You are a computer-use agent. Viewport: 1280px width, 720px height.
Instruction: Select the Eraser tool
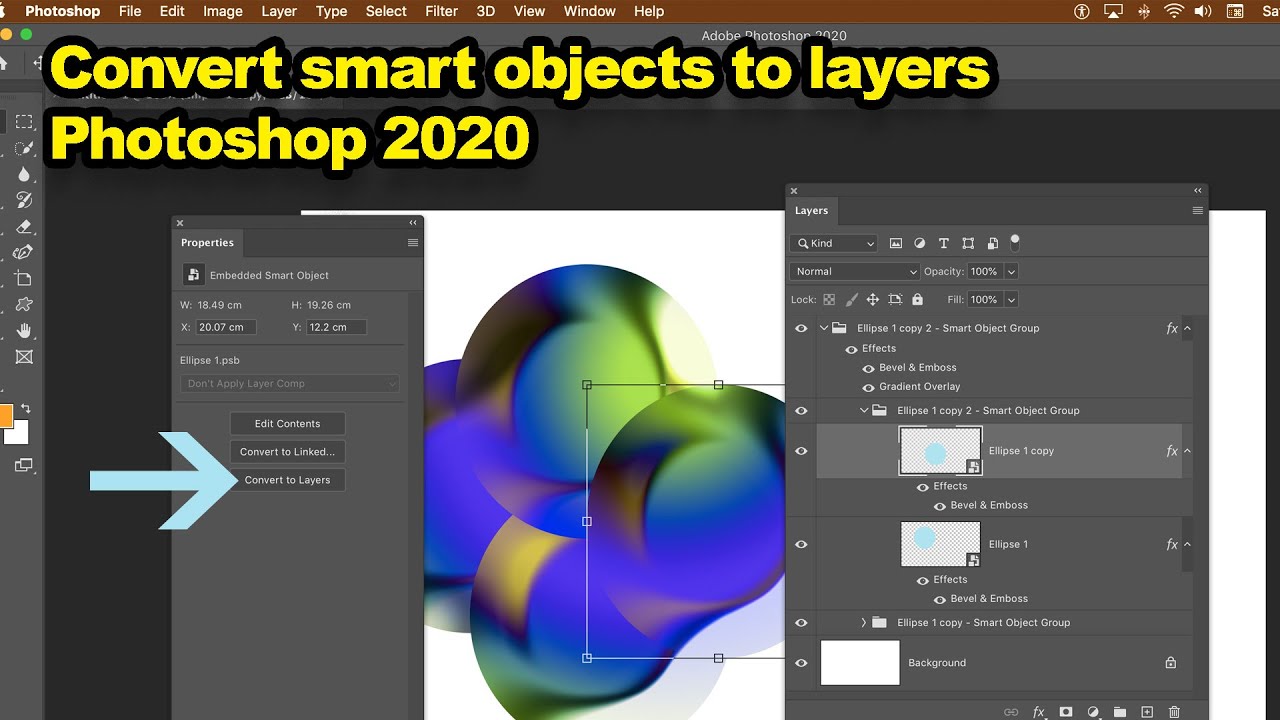pyautogui.click(x=24, y=227)
